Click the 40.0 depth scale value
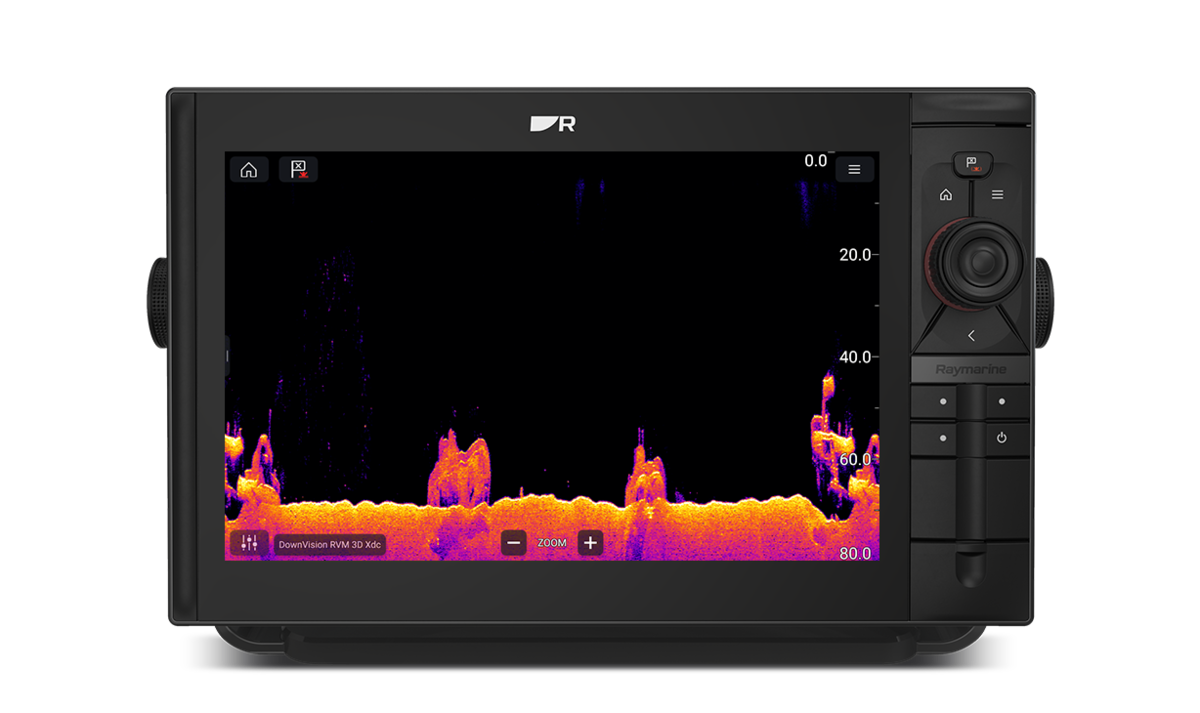1200x713 pixels. [855, 357]
